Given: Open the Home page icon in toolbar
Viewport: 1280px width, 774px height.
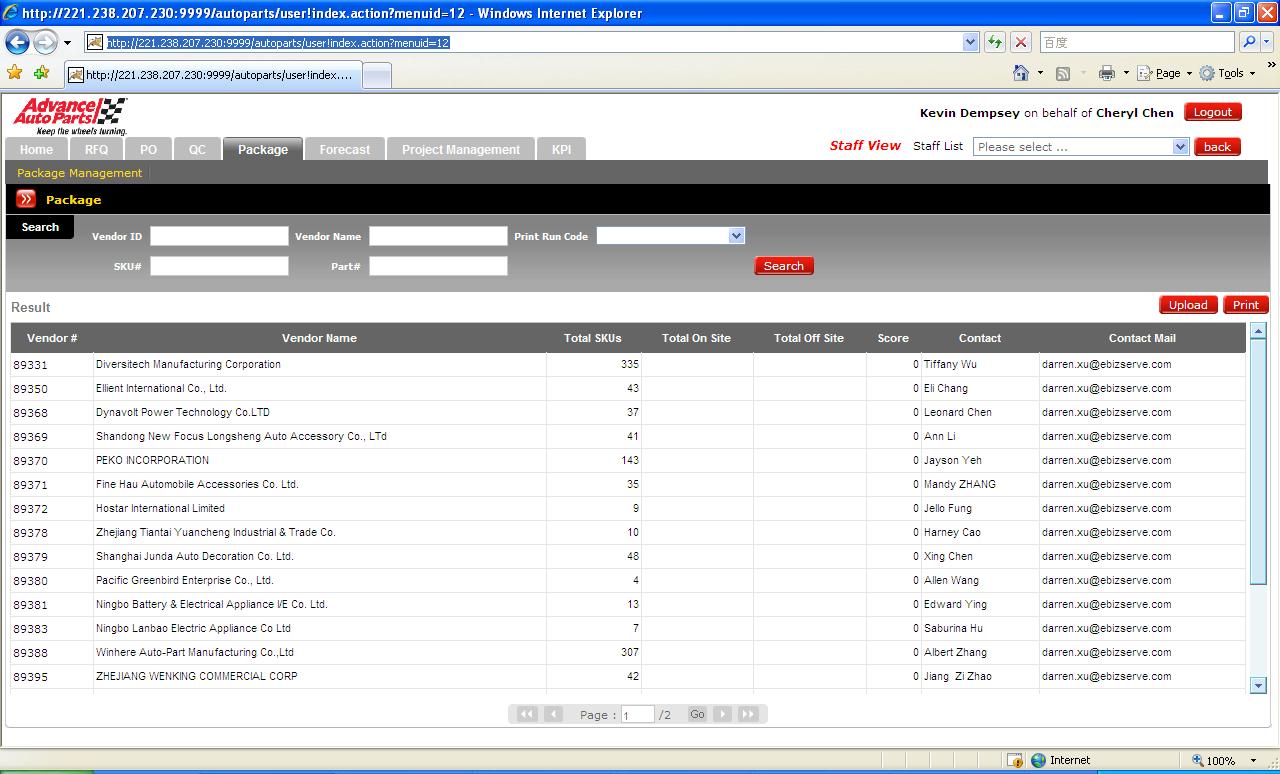Looking at the screenshot, I should click(1021, 73).
